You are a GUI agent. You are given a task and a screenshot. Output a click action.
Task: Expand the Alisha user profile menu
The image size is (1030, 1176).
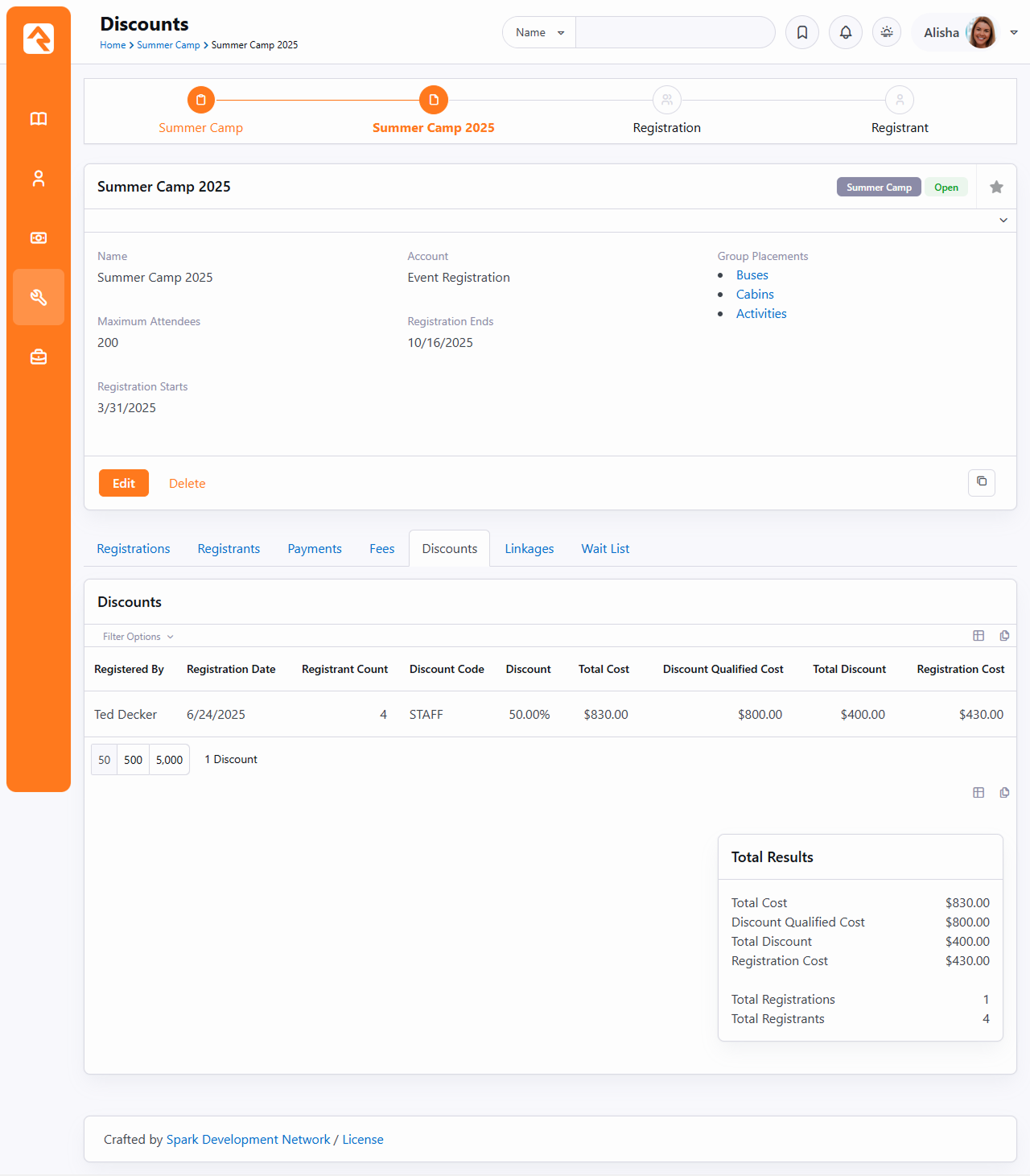pos(1014,32)
